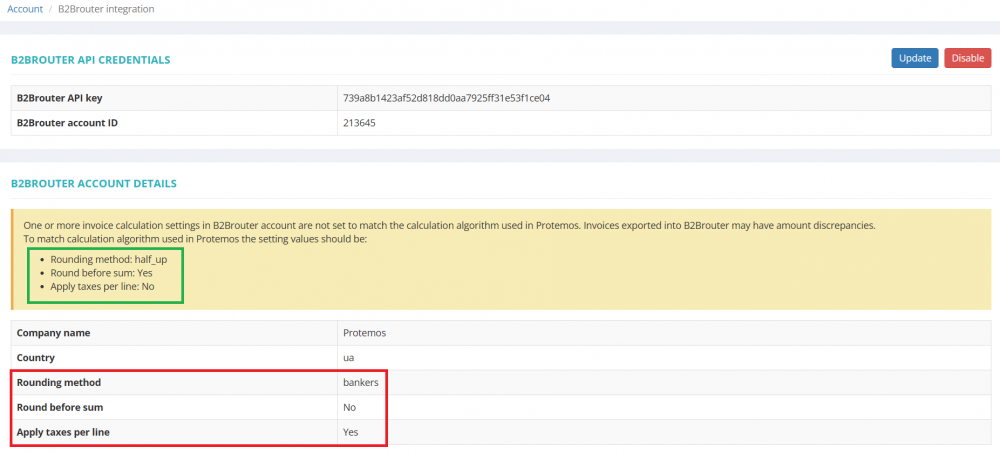The width and height of the screenshot is (1000, 454).
Task: Click the yellow warning message text
Action: point(448,226)
